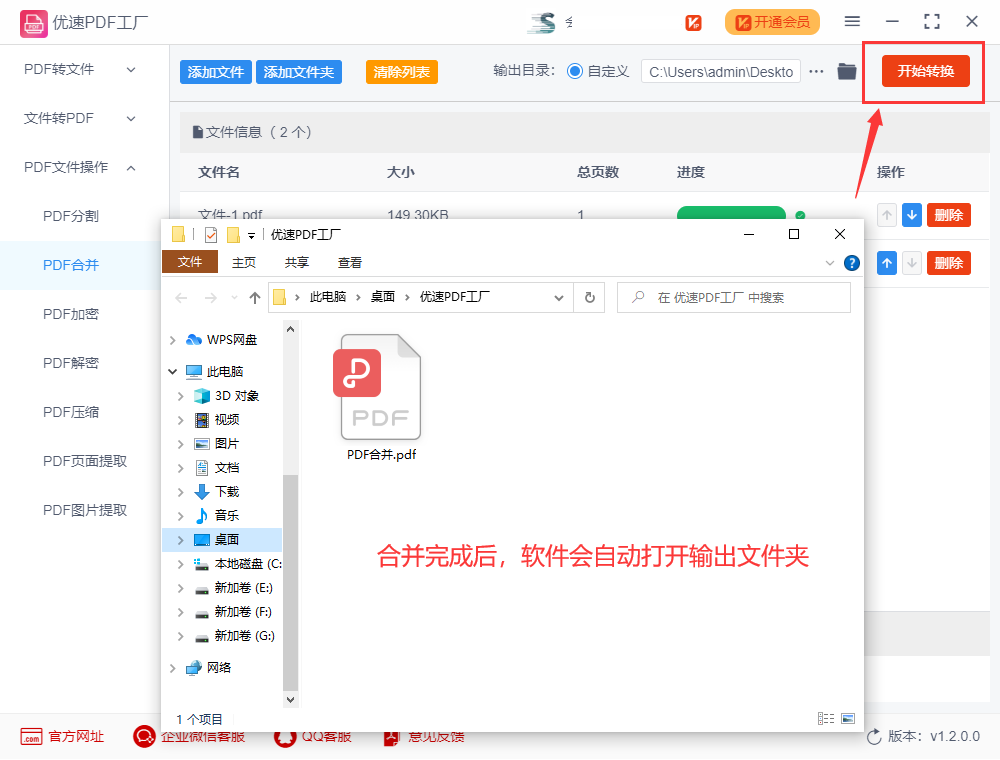The height and width of the screenshot is (760, 1000).
Task: Select 音乐 in the navigation tree
Action: point(226,515)
